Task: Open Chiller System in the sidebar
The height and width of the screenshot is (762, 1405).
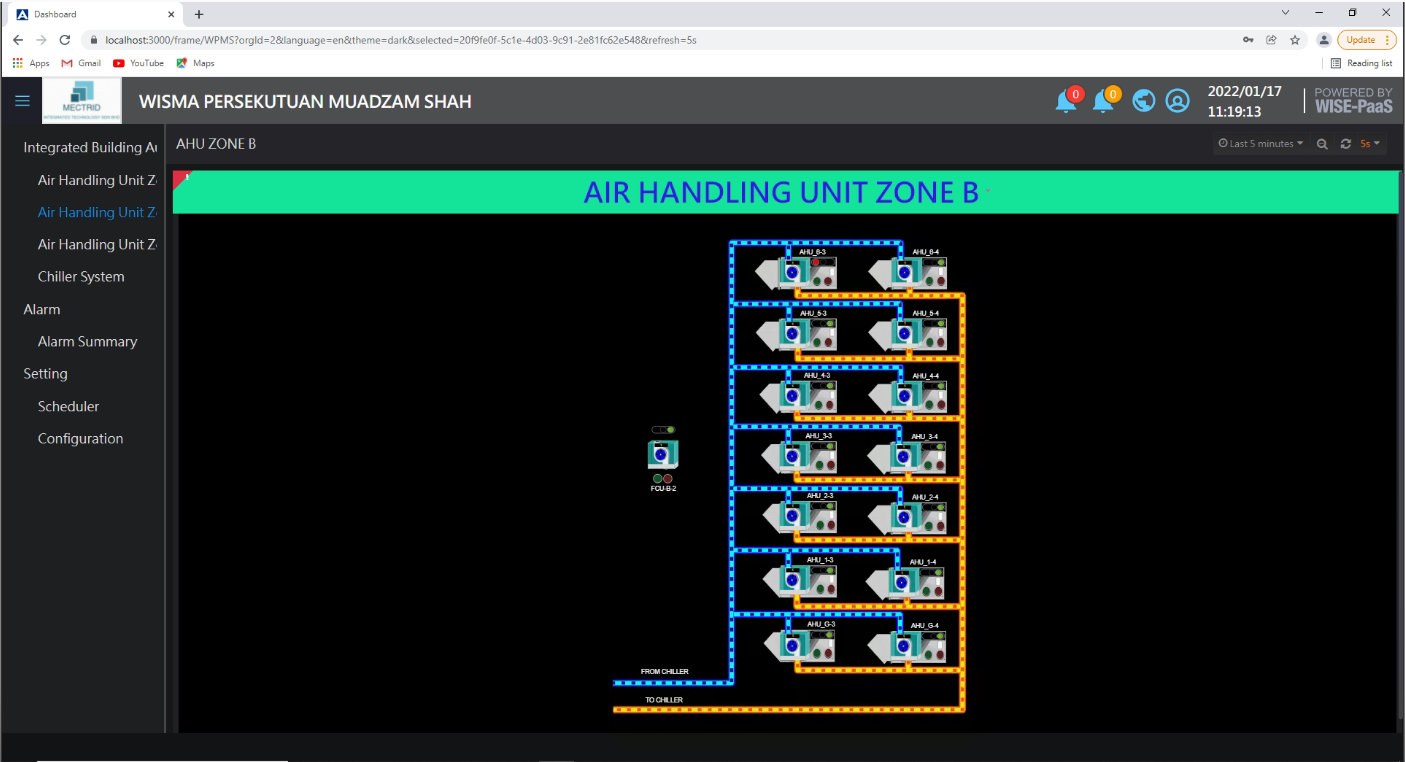Action: [81, 277]
